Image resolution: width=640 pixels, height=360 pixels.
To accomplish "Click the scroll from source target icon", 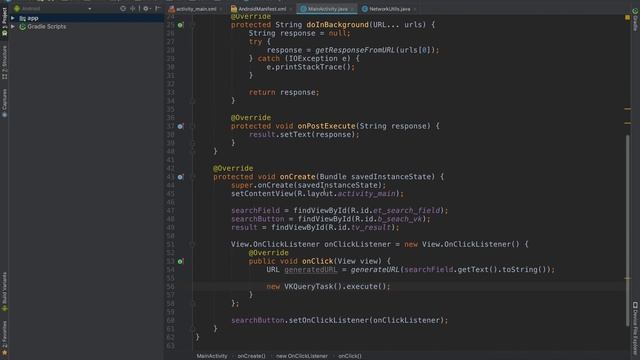I will pos(123,8).
